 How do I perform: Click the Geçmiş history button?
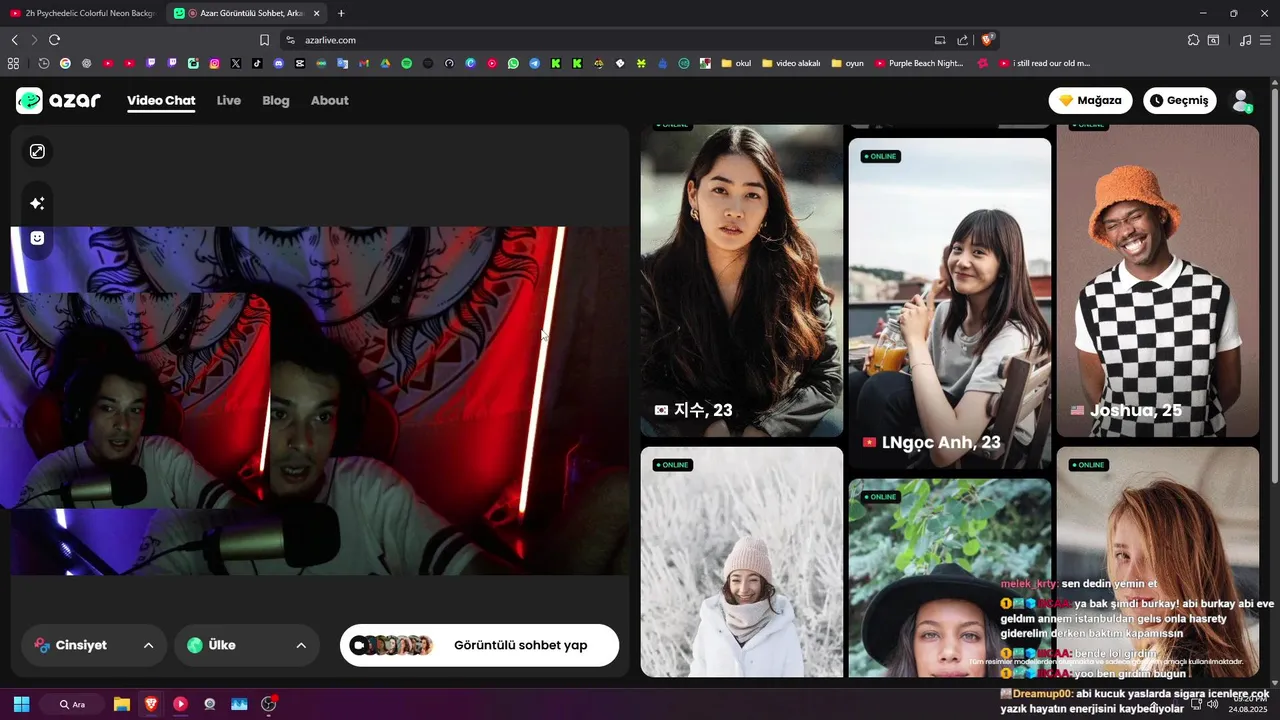pyautogui.click(x=1179, y=100)
